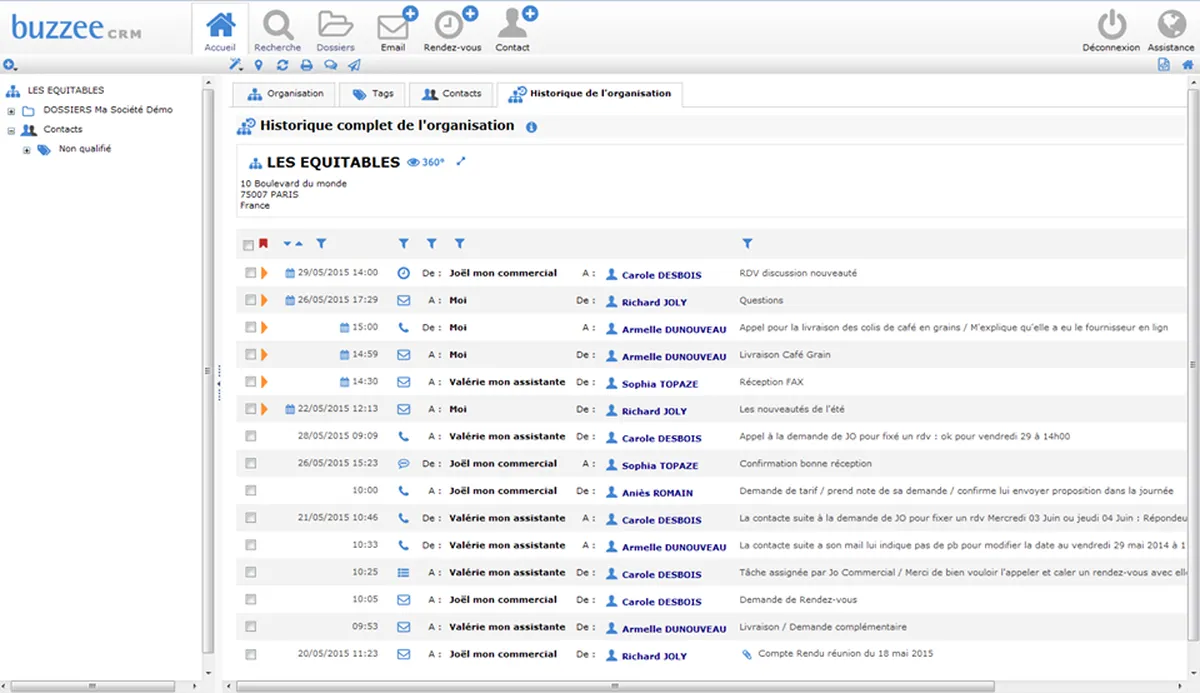
Task: Check the select-all checkbox in history header
Action: pos(249,245)
